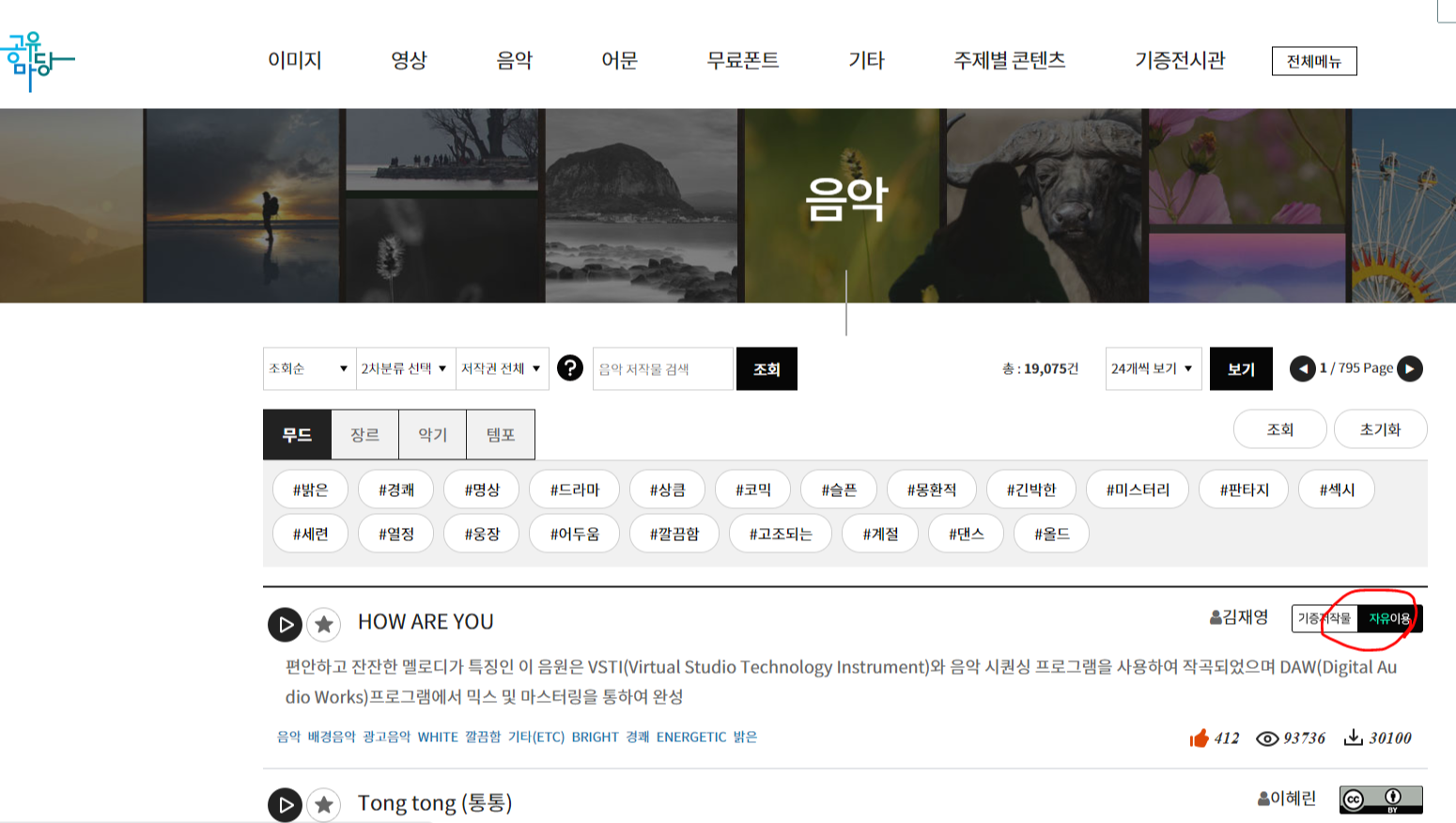Click the rounded 조회 filter button

pos(1280,429)
